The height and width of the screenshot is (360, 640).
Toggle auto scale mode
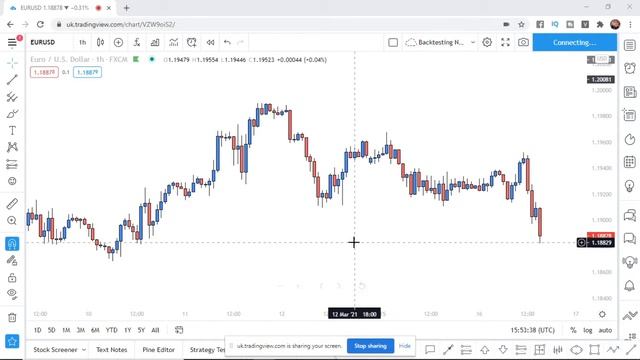click(605, 330)
